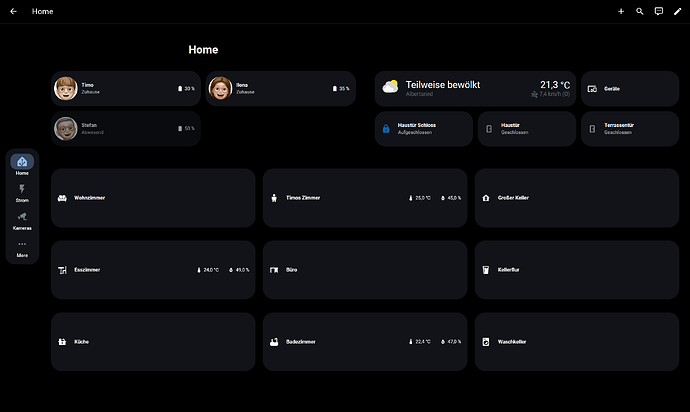Click the Großer Keller house icon
Screen dimensions: 690x412
pyautogui.click(x=486, y=198)
